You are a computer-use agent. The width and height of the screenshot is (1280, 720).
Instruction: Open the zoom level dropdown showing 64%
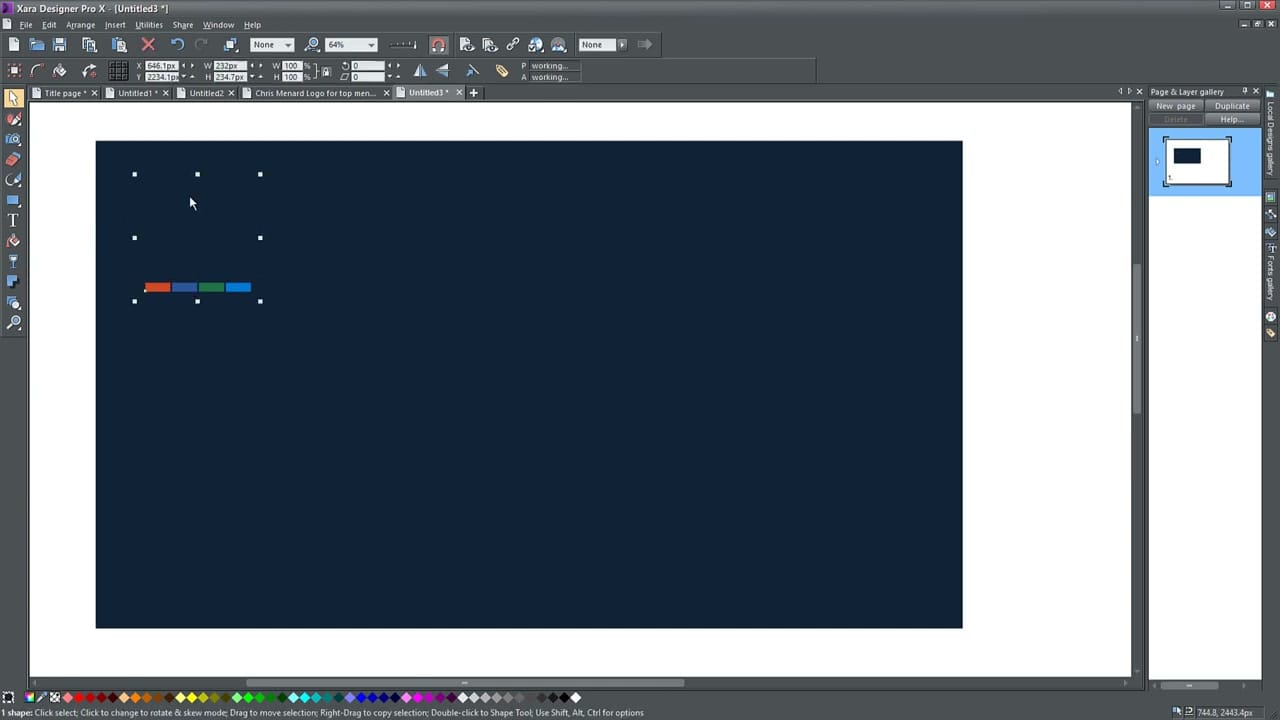(x=370, y=44)
